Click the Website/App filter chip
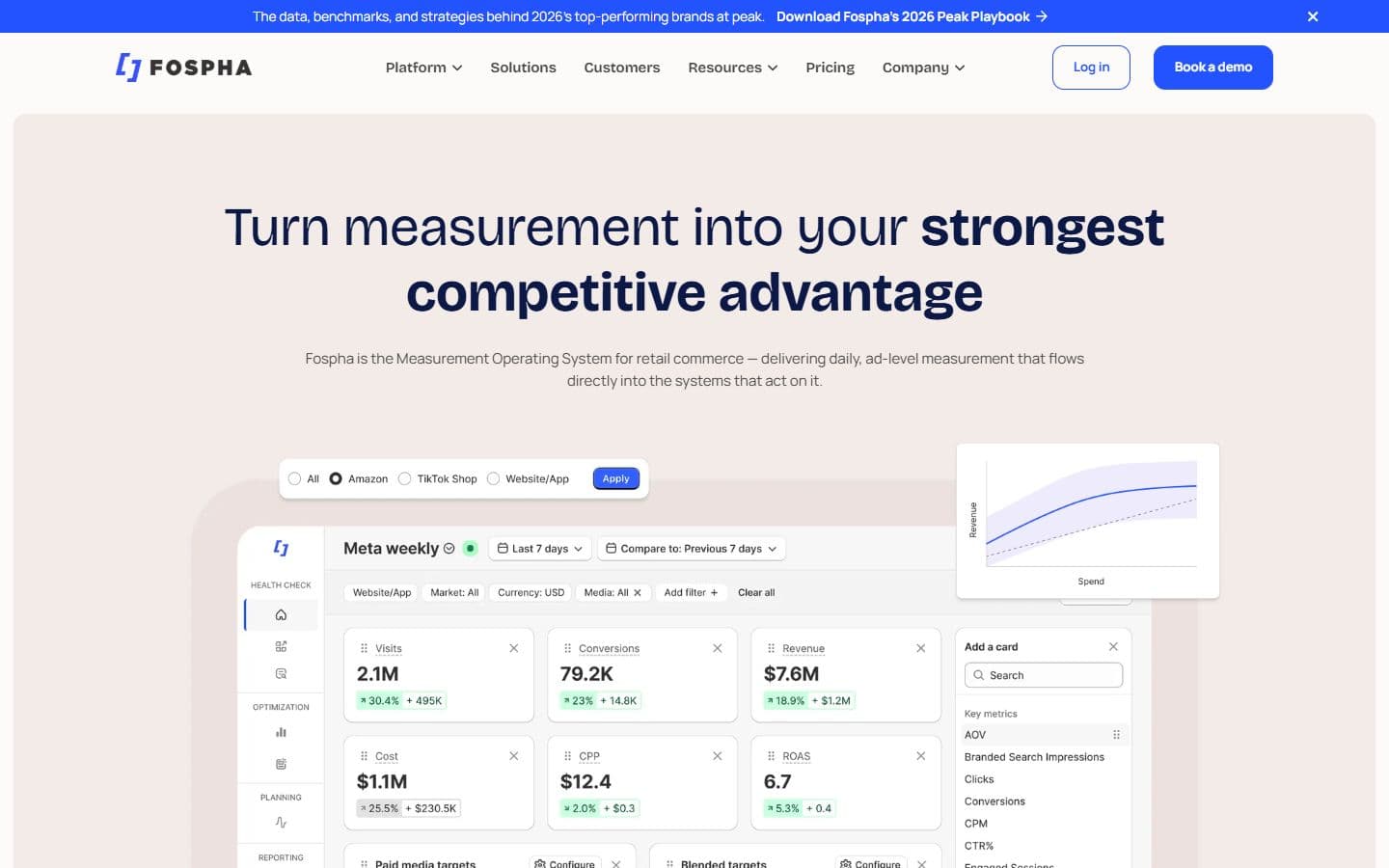The height and width of the screenshot is (868, 1389). coord(382,593)
